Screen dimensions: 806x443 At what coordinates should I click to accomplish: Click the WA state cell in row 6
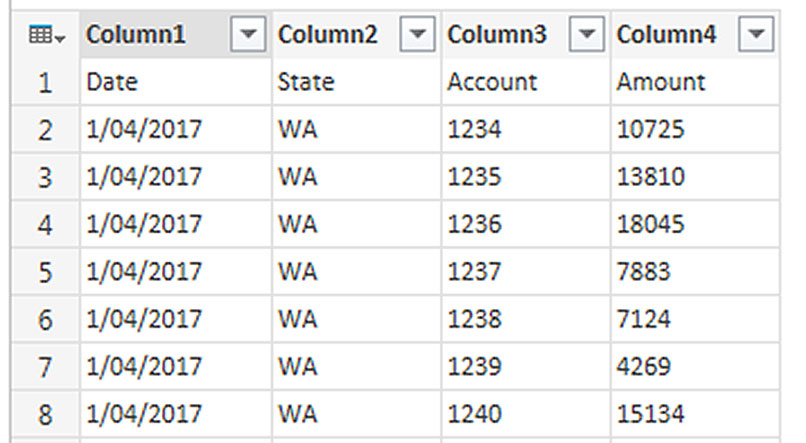click(356, 319)
